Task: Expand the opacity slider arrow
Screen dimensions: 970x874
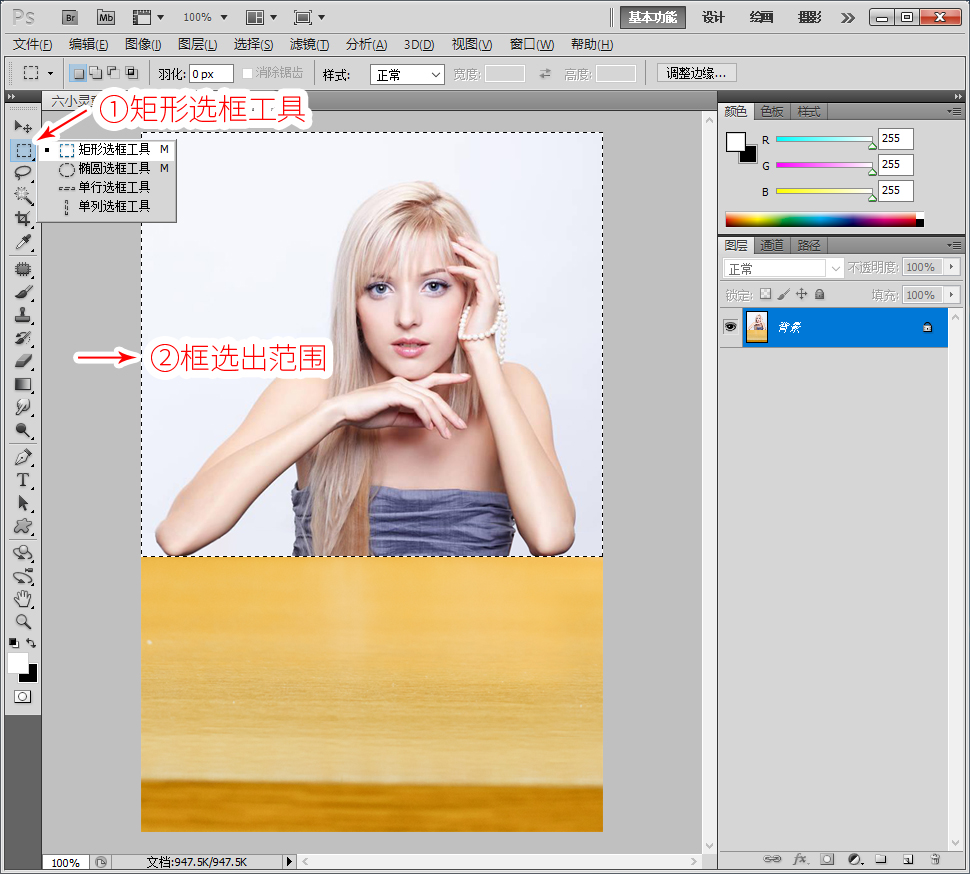Action: pyautogui.click(x=951, y=267)
